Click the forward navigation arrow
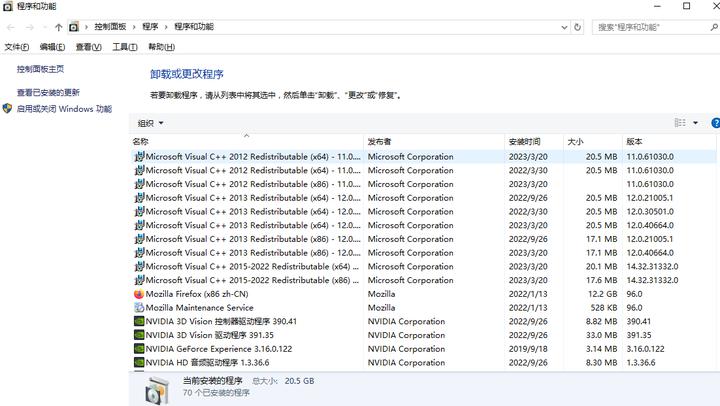The image size is (720, 406). point(29,27)
